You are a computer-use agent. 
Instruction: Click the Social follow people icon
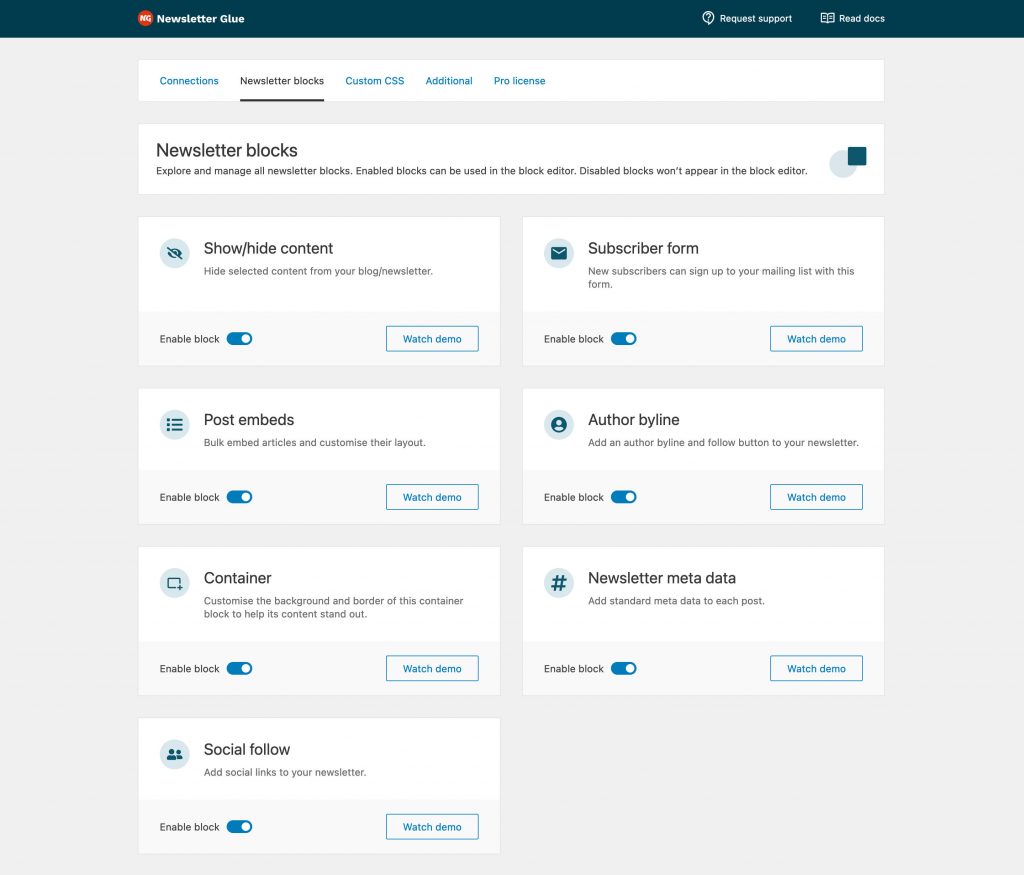click(175, 755)
